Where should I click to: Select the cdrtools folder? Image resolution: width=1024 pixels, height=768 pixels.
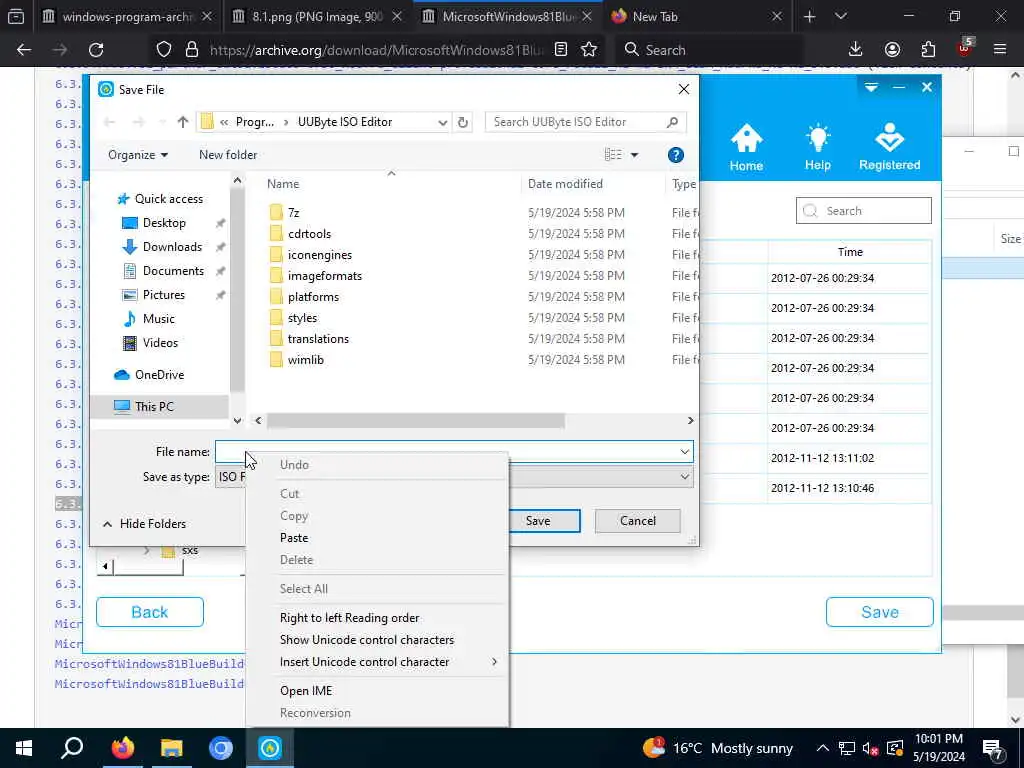(309, 234)
